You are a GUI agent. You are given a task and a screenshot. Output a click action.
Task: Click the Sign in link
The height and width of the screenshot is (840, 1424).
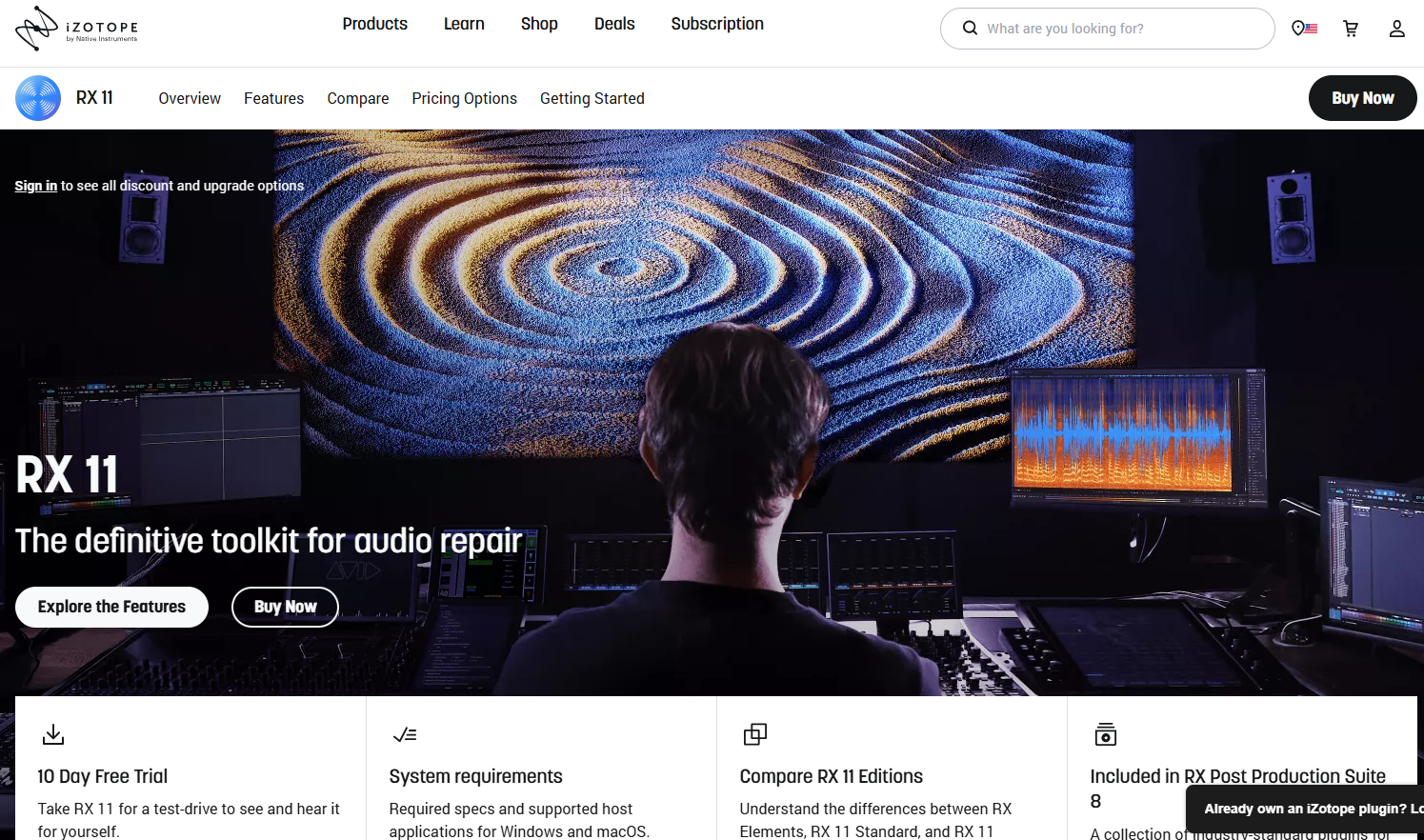click(36, 186)
